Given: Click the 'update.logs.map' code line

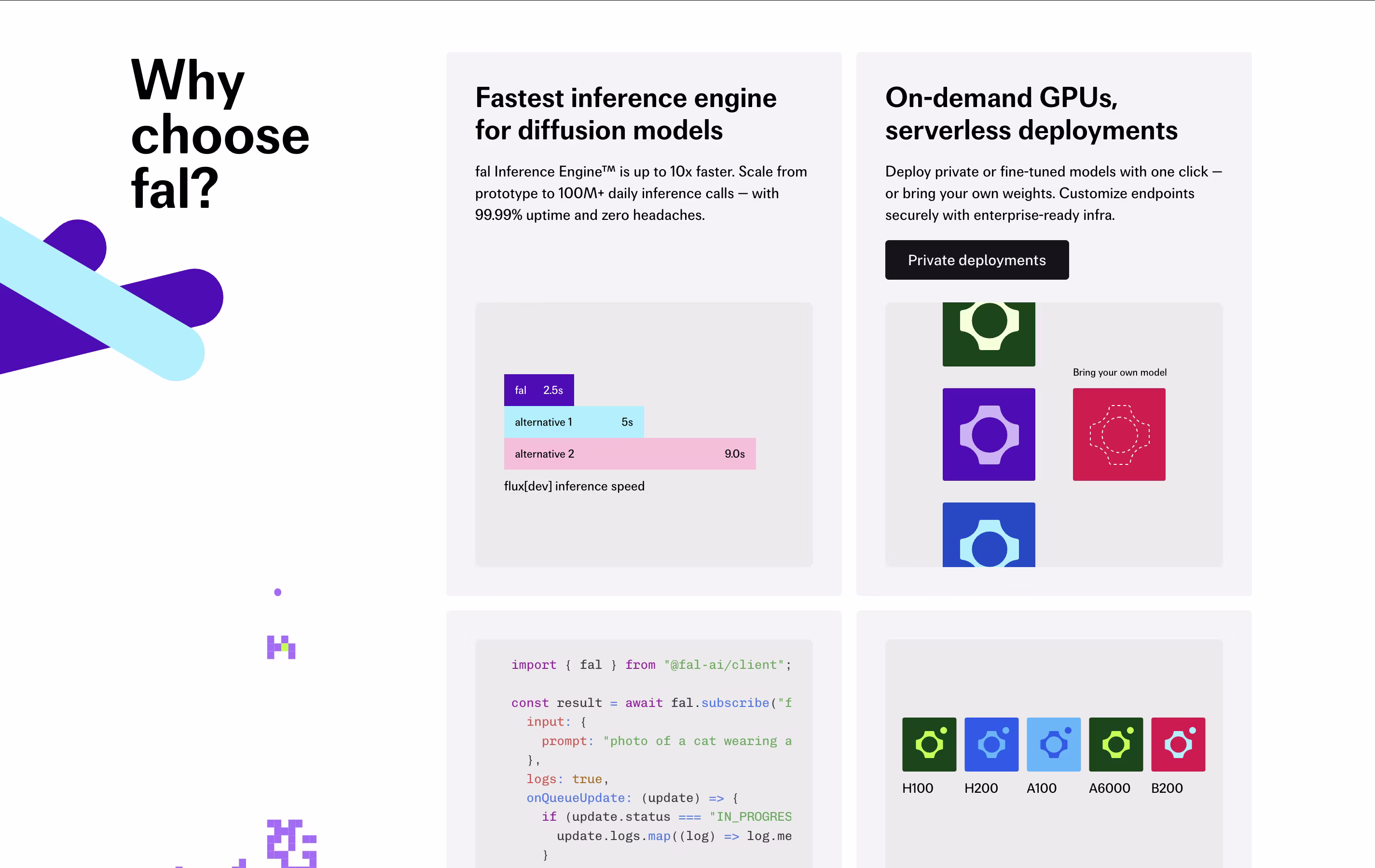Looking at the screenshot, I should click(674, 836).
